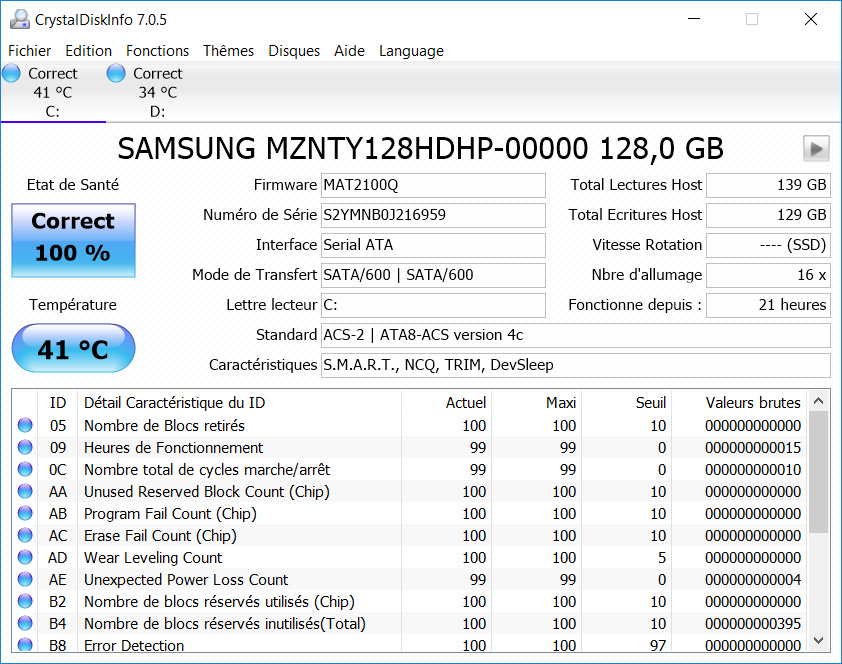
Task: Click status orb for Heures de Fonctionnement
Action: click(x=25, y=448)
